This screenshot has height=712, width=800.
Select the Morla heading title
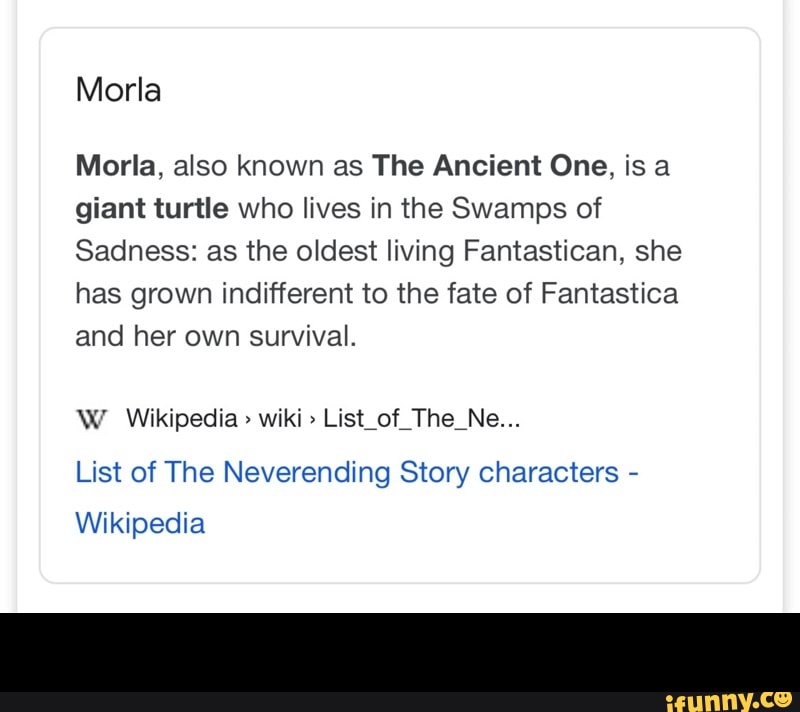[x=117, y=90]
